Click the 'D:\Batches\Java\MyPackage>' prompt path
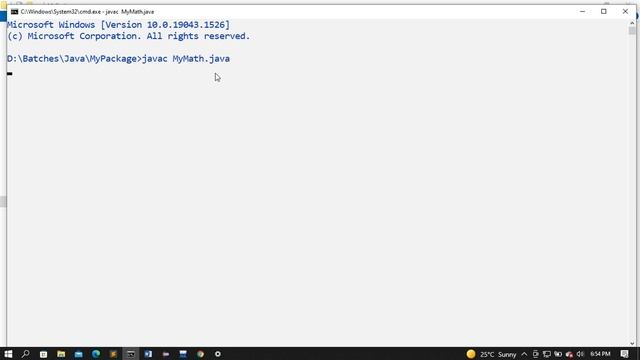Screen dimensions: 640x360 tap(74, 59)
